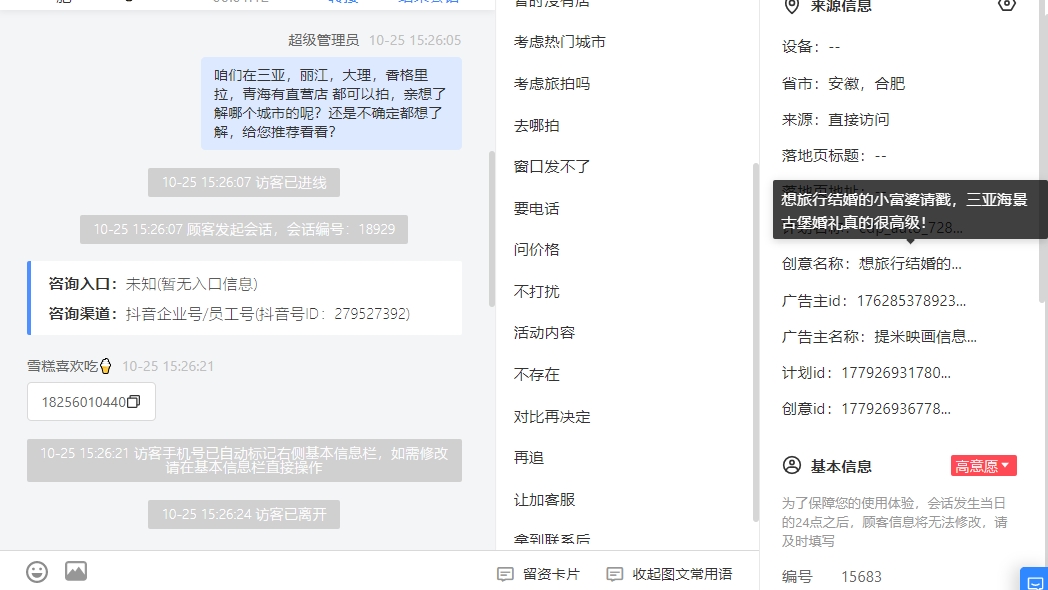The image size is (1048, 590).
Task: Click the right info panel scrollbar
Action: click(x=1042, y=150)
